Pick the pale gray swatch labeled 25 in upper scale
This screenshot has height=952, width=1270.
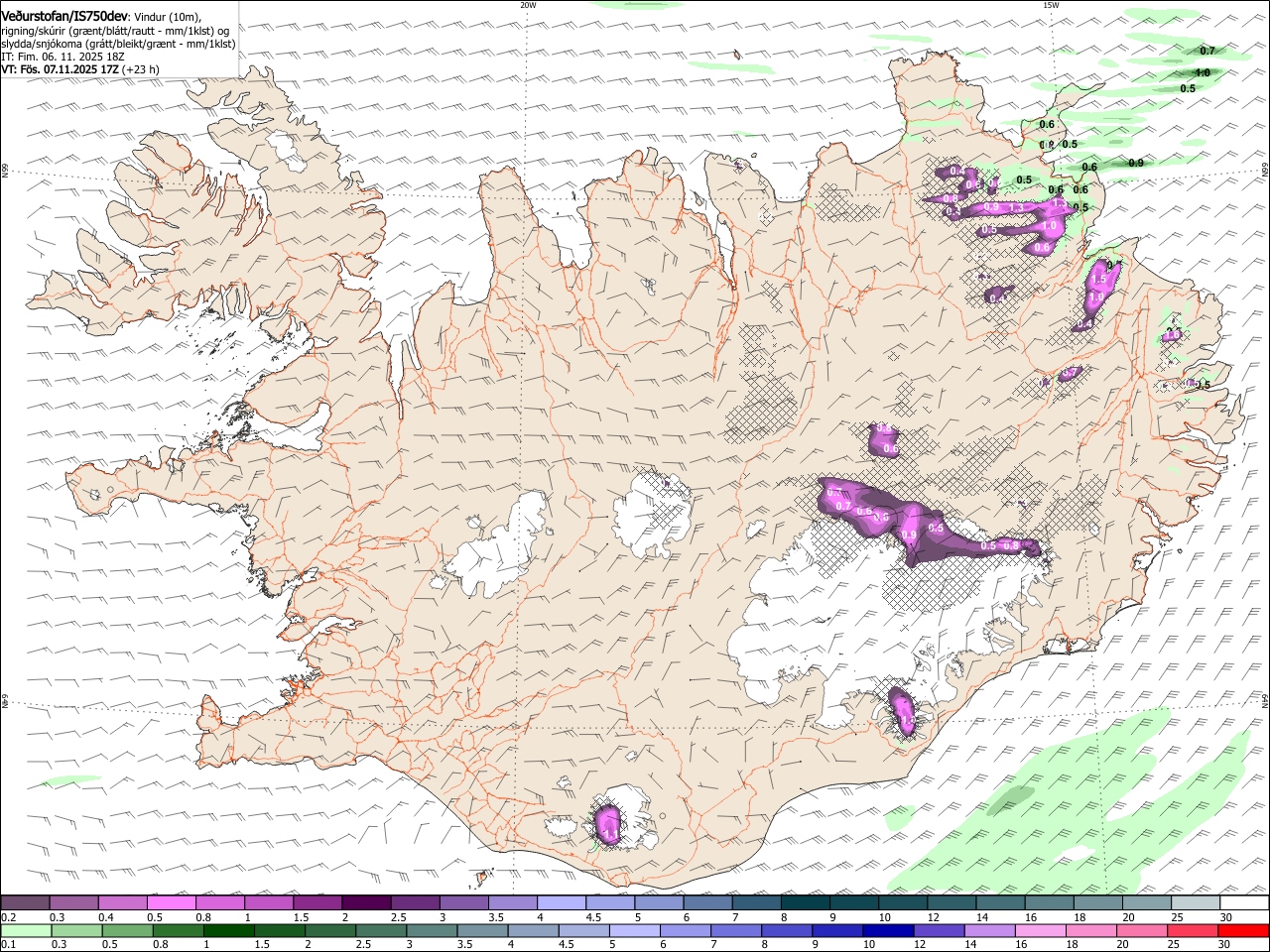(1196, 903)
